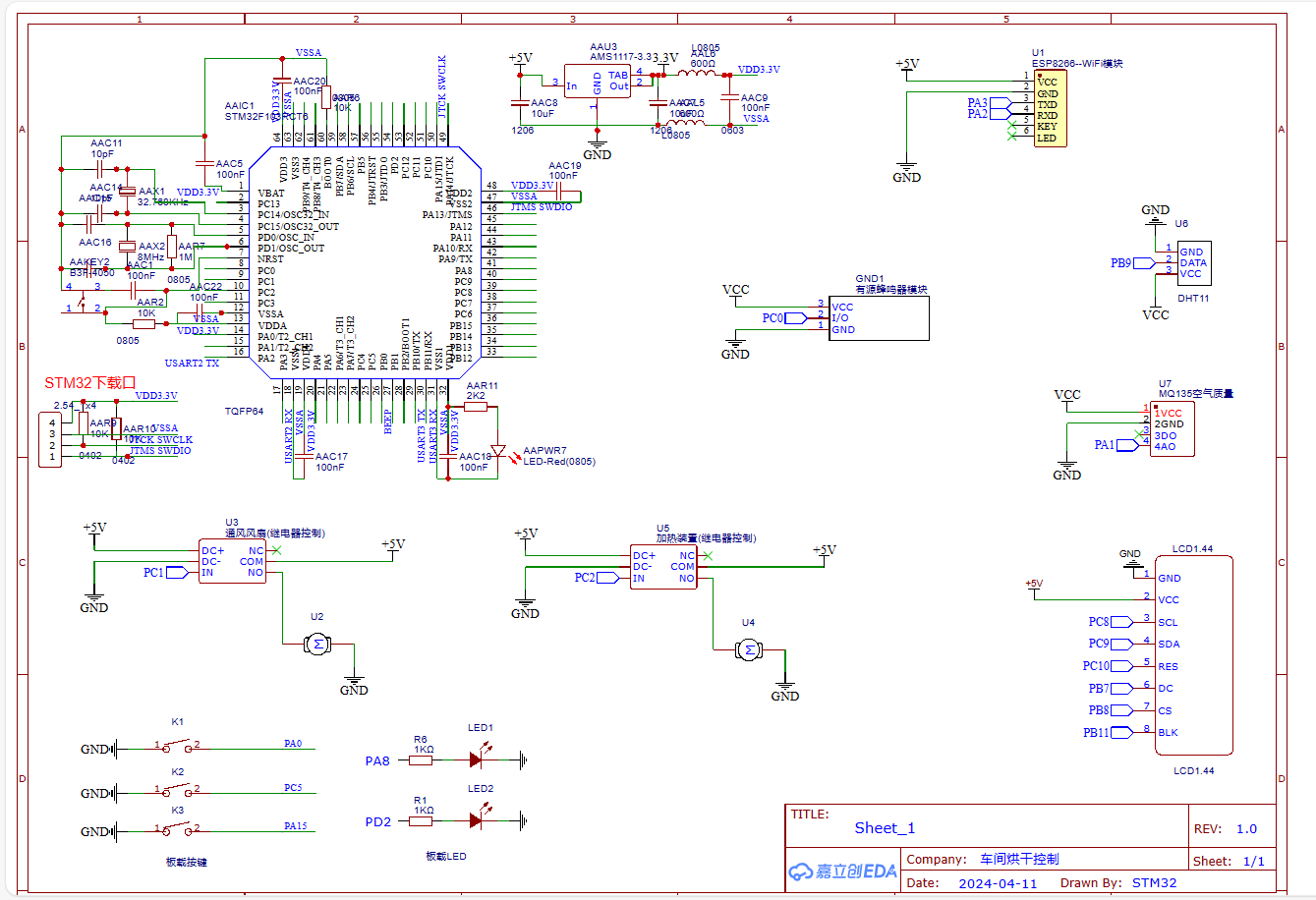Select the DHT11 sensor U6 symbol
Image resolution: width=1316 pixels, height=900 pixels.
coord(1194,262)
